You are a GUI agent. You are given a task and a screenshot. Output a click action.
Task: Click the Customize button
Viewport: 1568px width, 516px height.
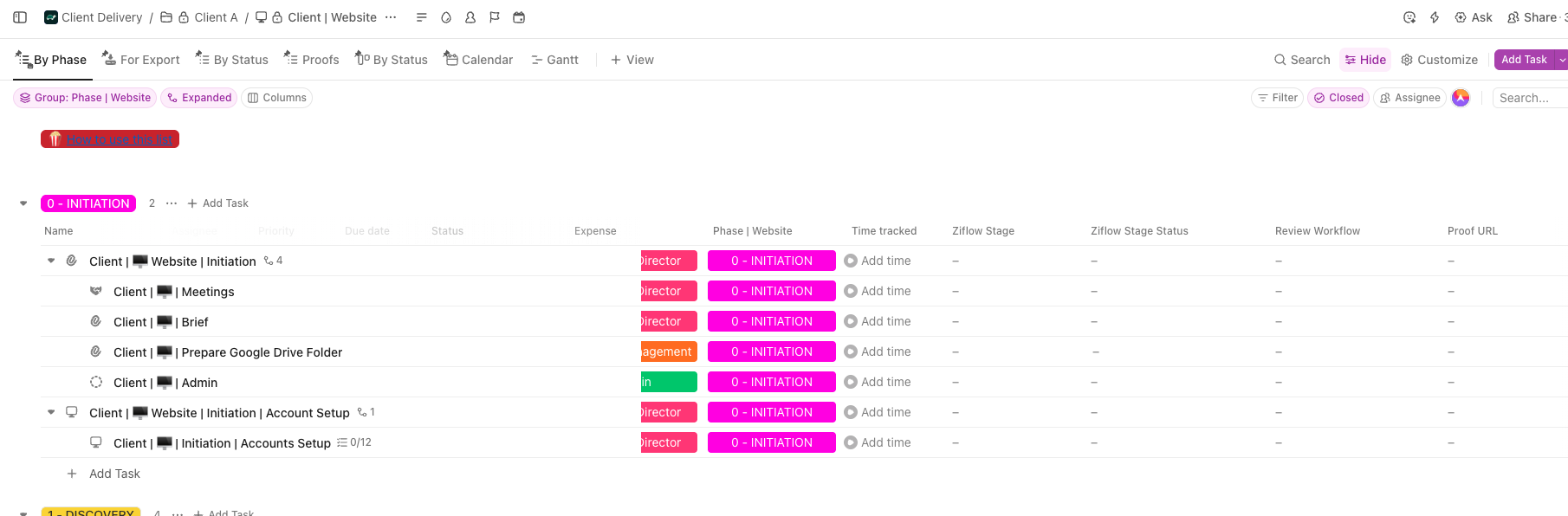[x=1440, y=60]
